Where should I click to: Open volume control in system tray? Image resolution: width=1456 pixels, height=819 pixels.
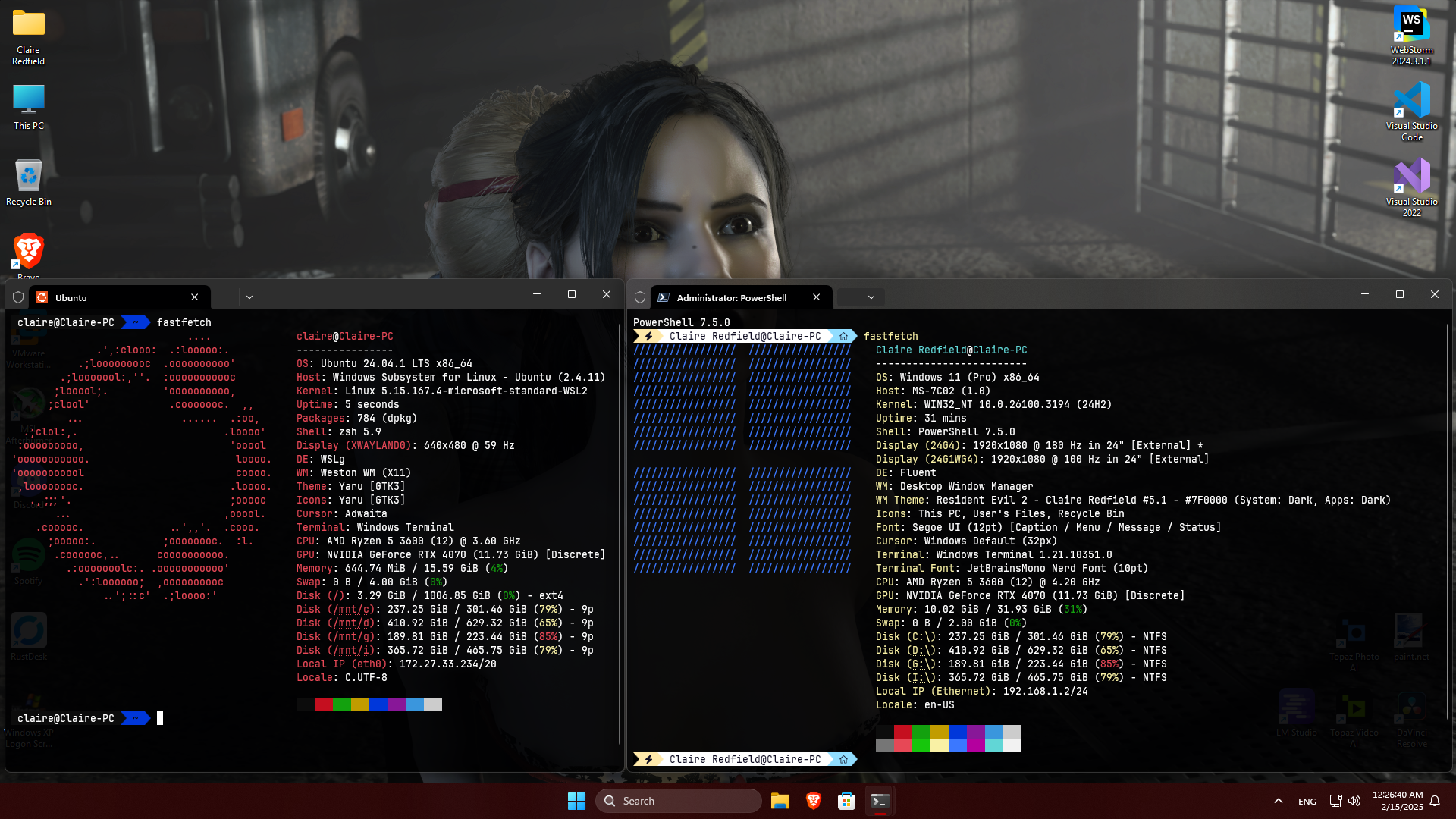pos(1354,801)
